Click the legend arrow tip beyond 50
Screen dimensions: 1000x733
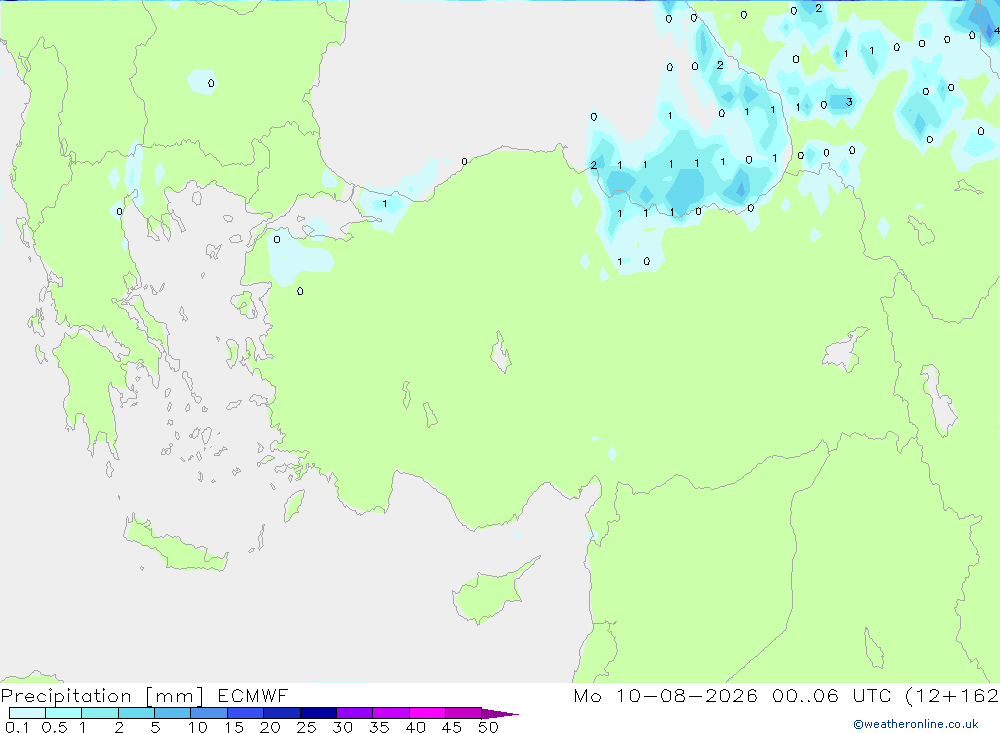coord(501,713)
